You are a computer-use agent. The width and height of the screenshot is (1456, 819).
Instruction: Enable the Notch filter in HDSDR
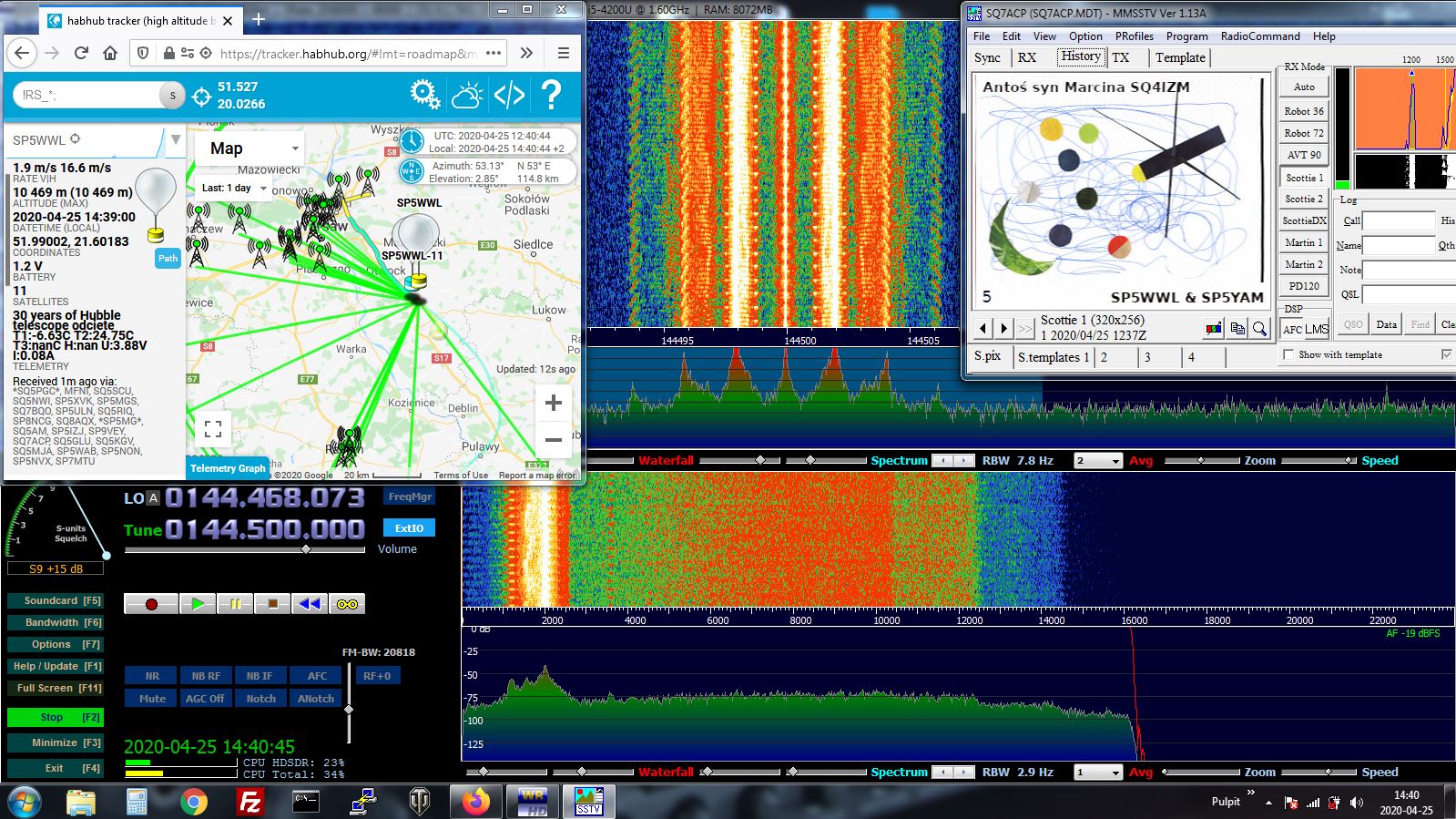click(x=260, y=699)
